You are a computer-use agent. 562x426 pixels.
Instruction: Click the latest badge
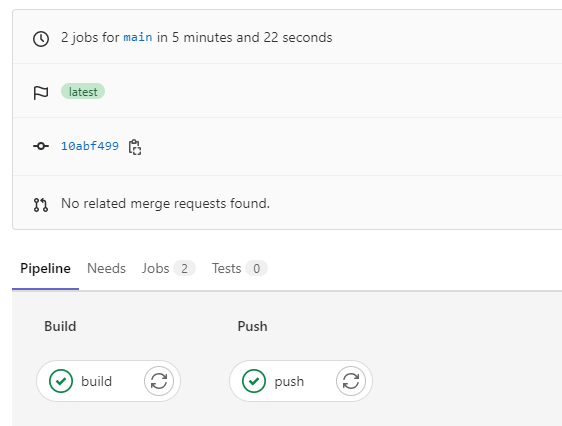tap(83, 92)
